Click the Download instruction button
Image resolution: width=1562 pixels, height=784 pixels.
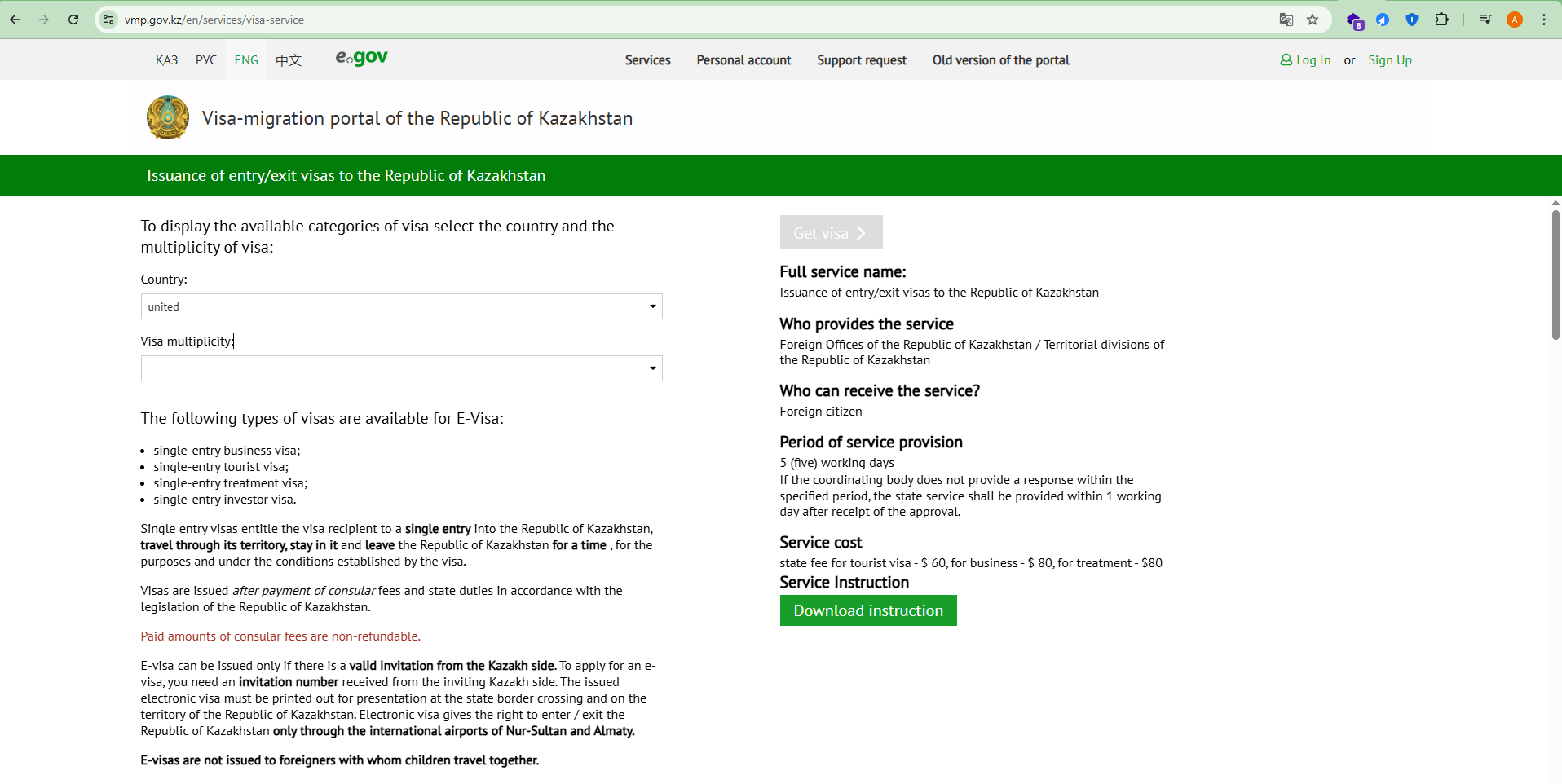pos(867,610)
